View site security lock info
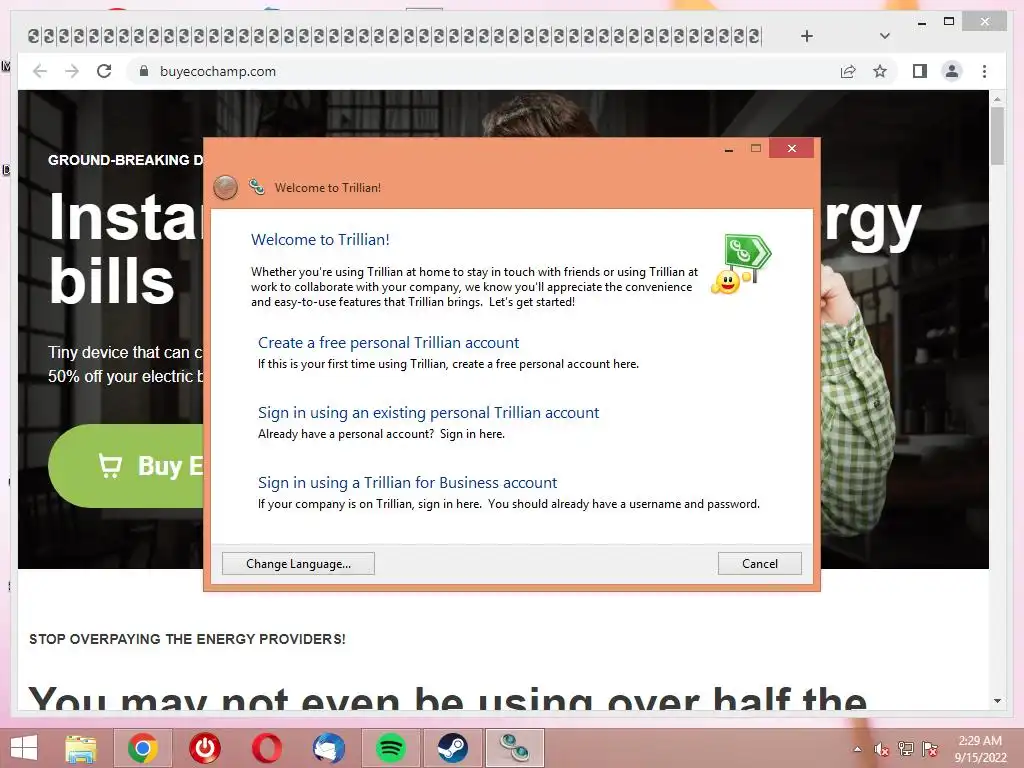Screen dimensions: 1024x768 [144, 71]
